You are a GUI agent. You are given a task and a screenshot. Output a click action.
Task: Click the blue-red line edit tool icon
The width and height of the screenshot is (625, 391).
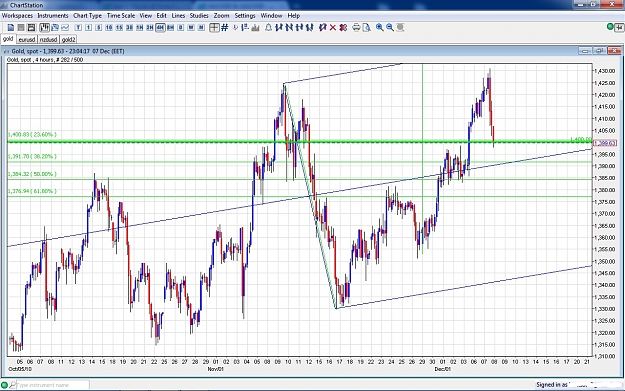(x=322, y=28)
